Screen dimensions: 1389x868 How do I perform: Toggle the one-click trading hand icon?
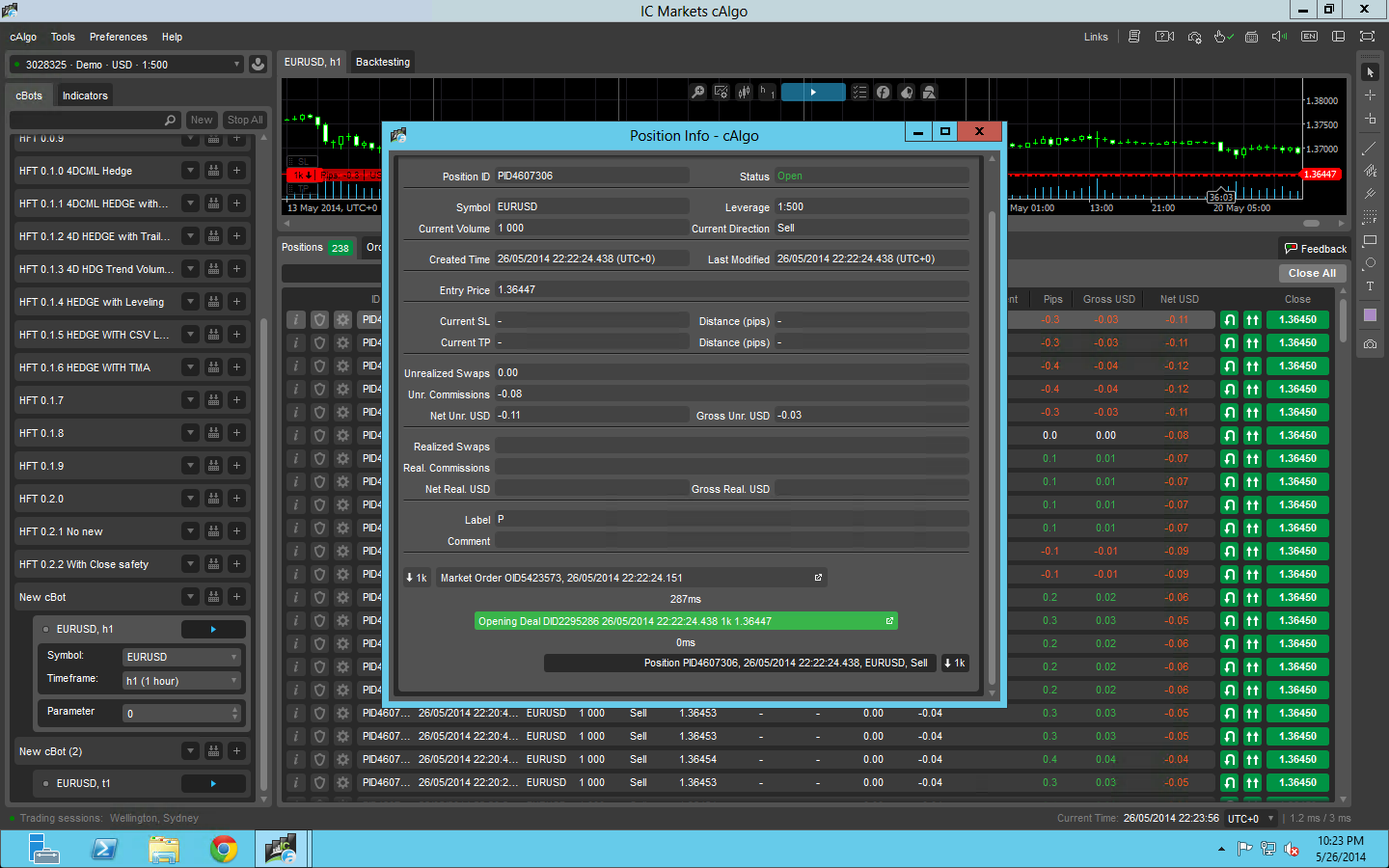[1222, 37]
